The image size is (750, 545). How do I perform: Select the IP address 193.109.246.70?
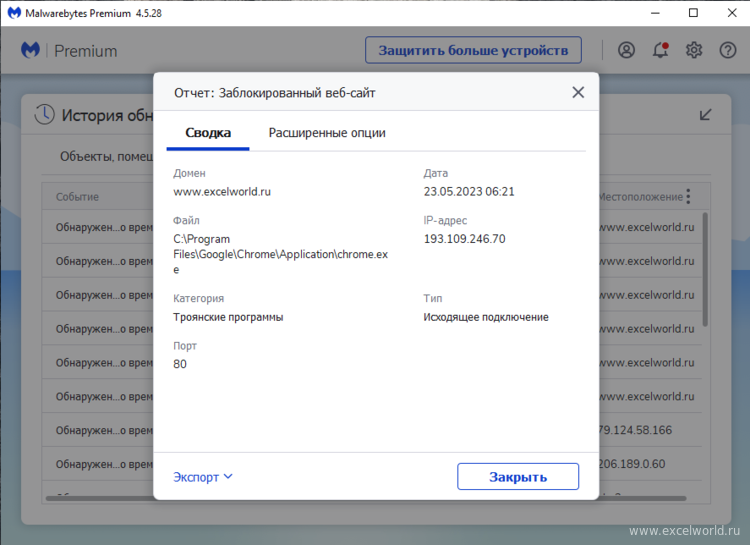[464, 239]
